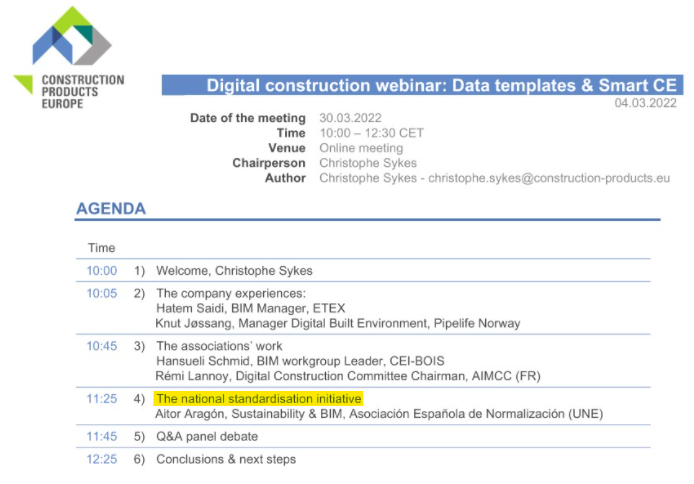Click the Knut Jøssang, Pipelife Norway line
Viewport: 694px width, 484px height.
click(x=338, y=323)
